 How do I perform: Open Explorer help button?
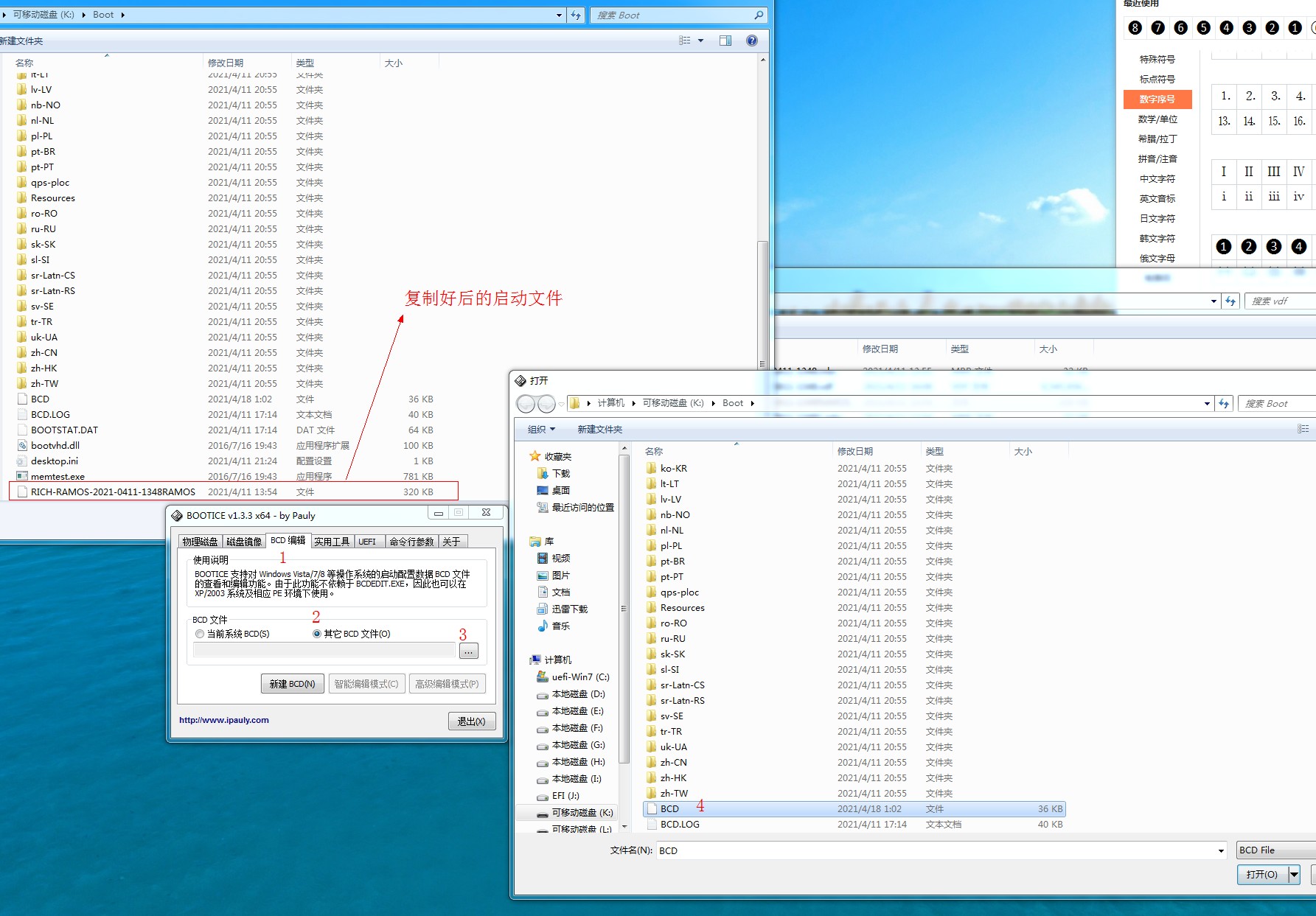point(751,41)
